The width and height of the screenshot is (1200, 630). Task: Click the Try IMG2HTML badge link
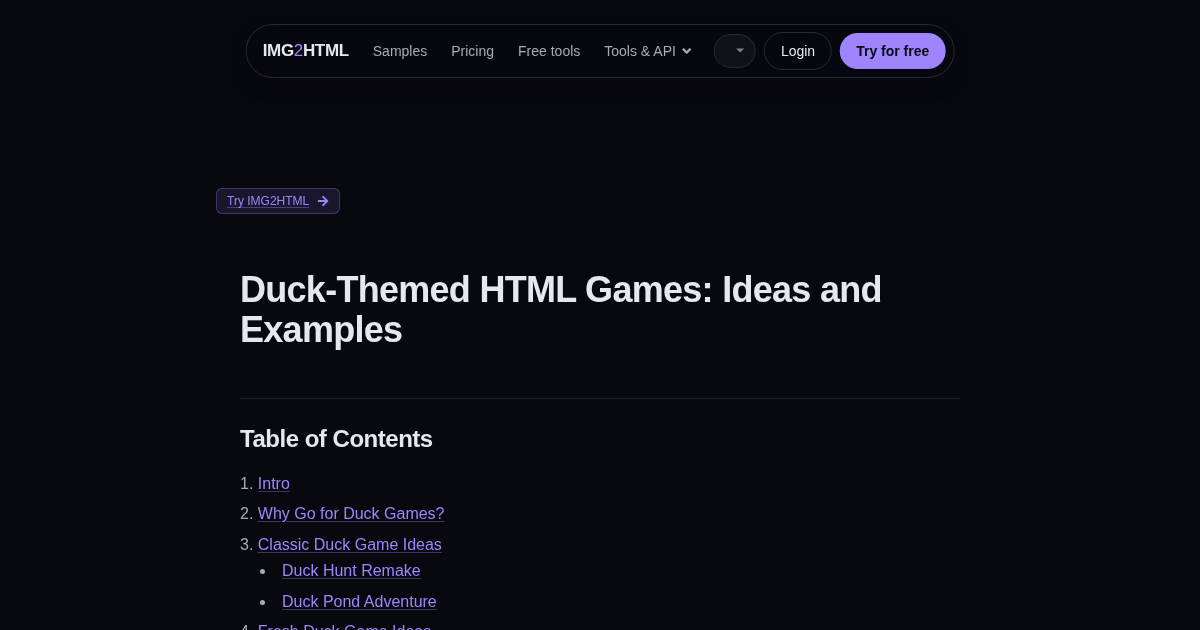coord(278,201)
